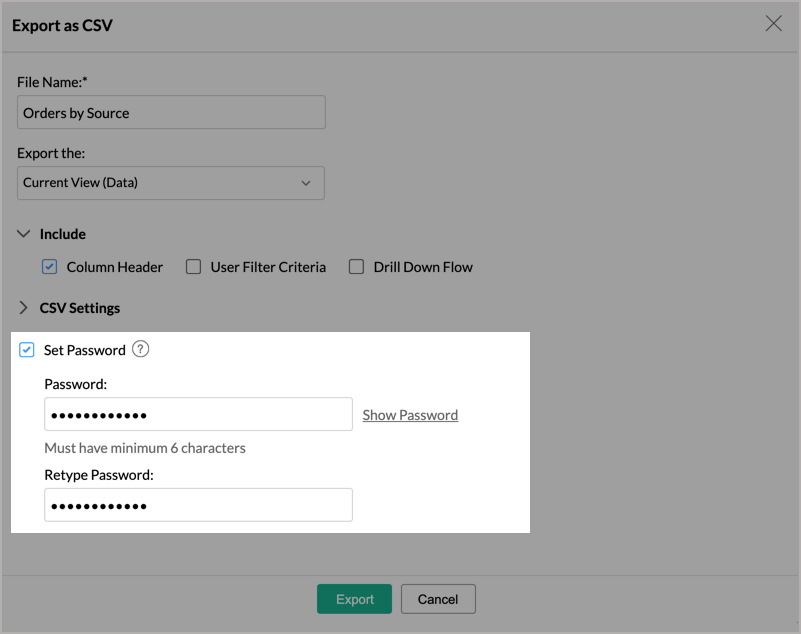The width and height of the screenshot is (801, 634).
Task: Click the help icon beside Set Password
Action: [141, 350]
